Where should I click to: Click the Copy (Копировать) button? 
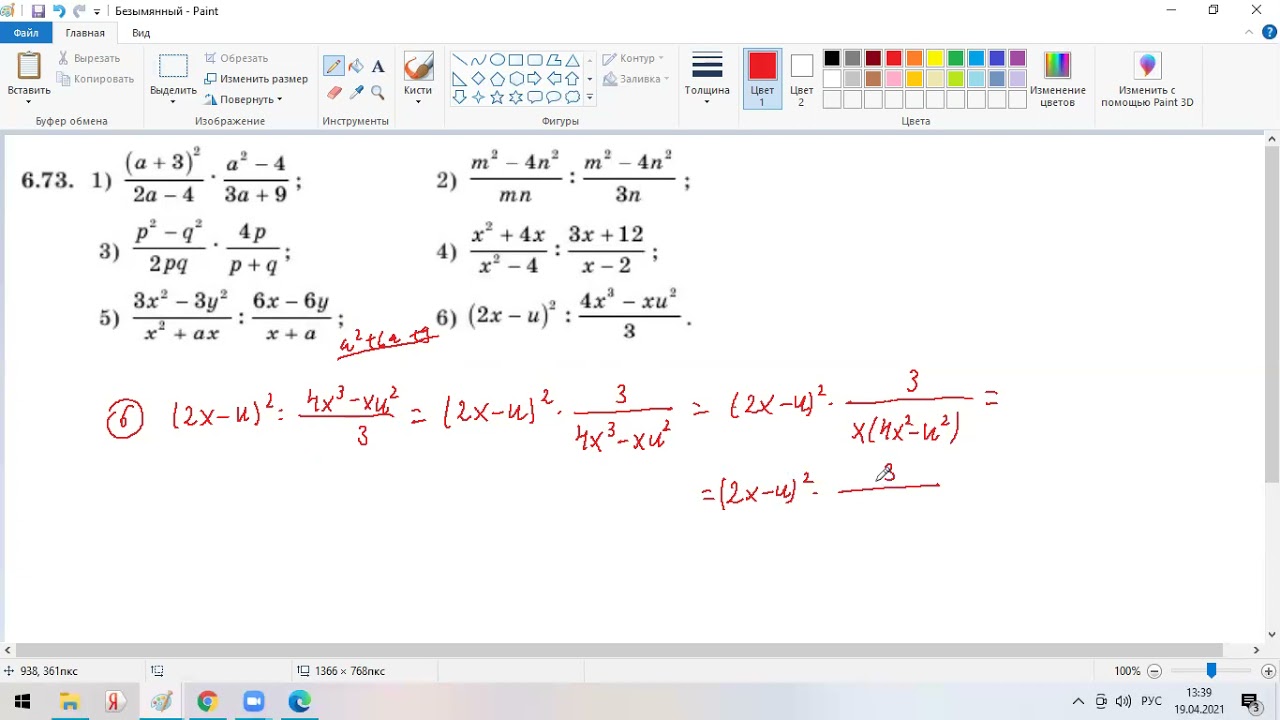(96, 79)
